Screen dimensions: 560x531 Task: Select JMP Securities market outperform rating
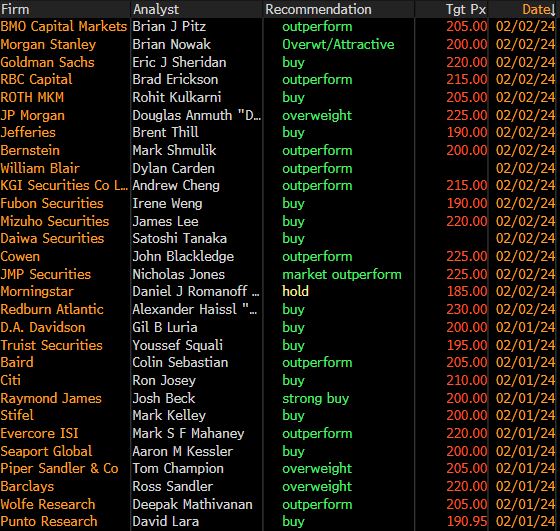(x=342, y=274)
